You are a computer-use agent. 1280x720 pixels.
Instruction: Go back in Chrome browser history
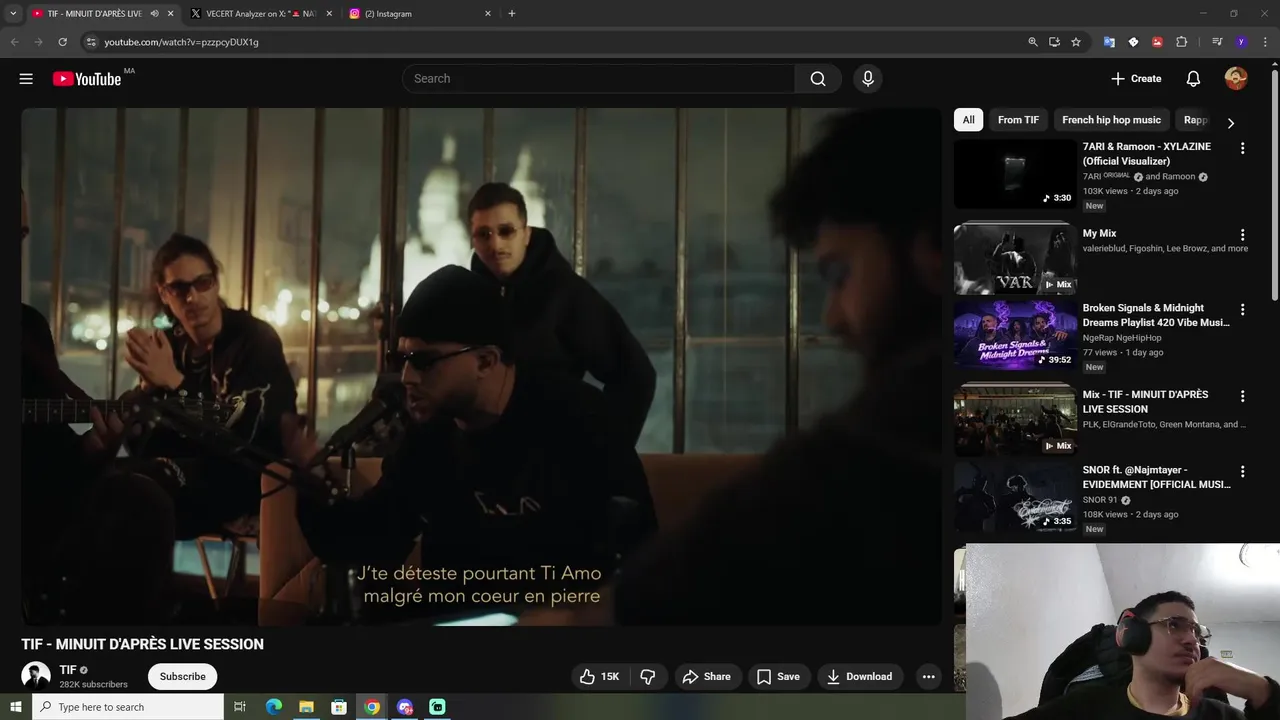tap(14, 42)
